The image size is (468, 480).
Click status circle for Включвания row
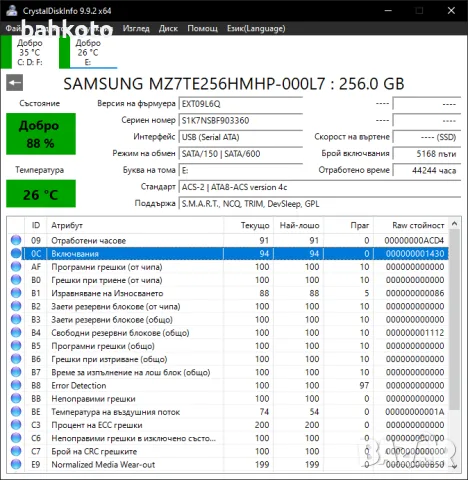pos(16,253)
